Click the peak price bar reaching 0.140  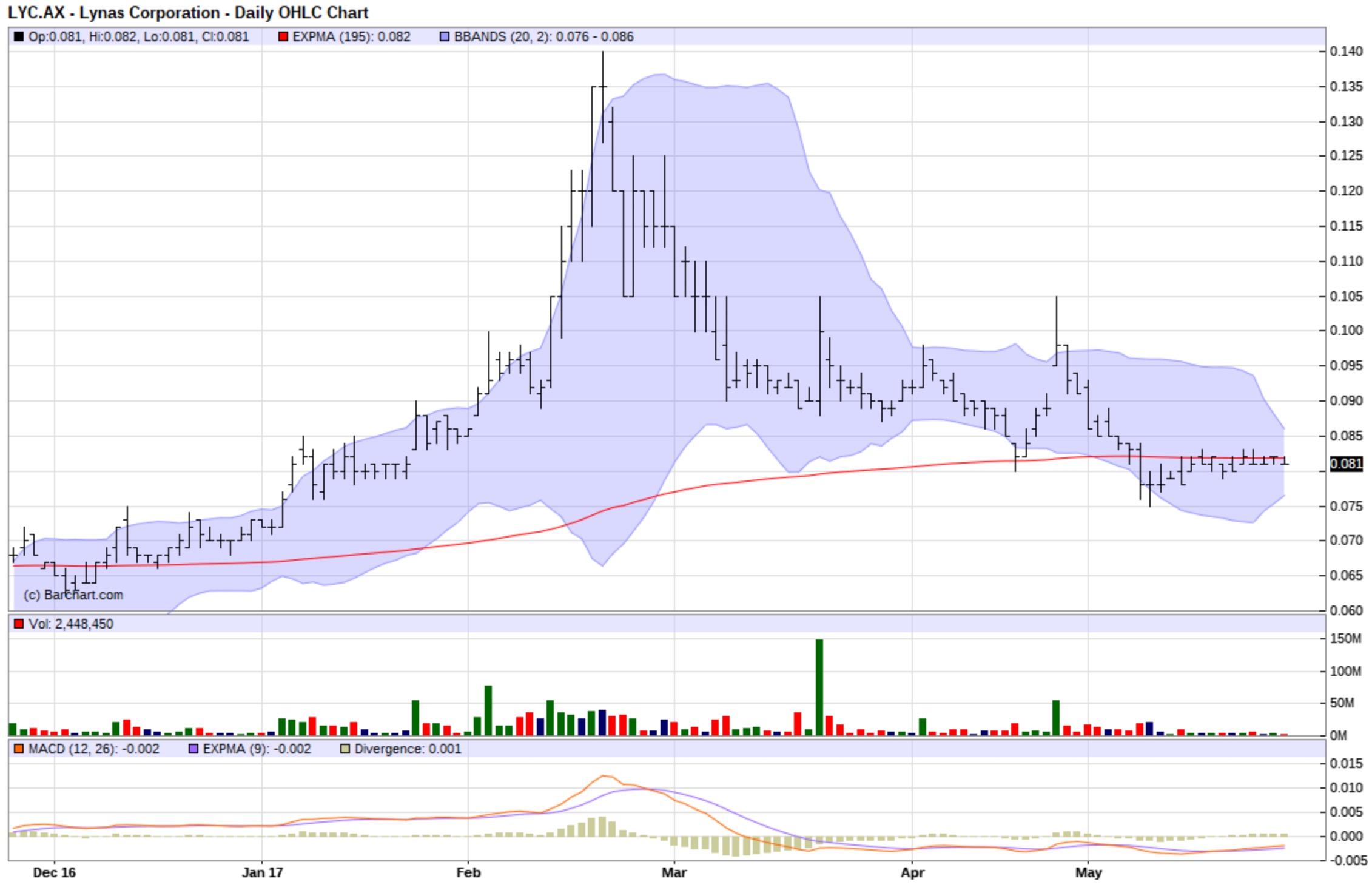click(x=602, y=97)
